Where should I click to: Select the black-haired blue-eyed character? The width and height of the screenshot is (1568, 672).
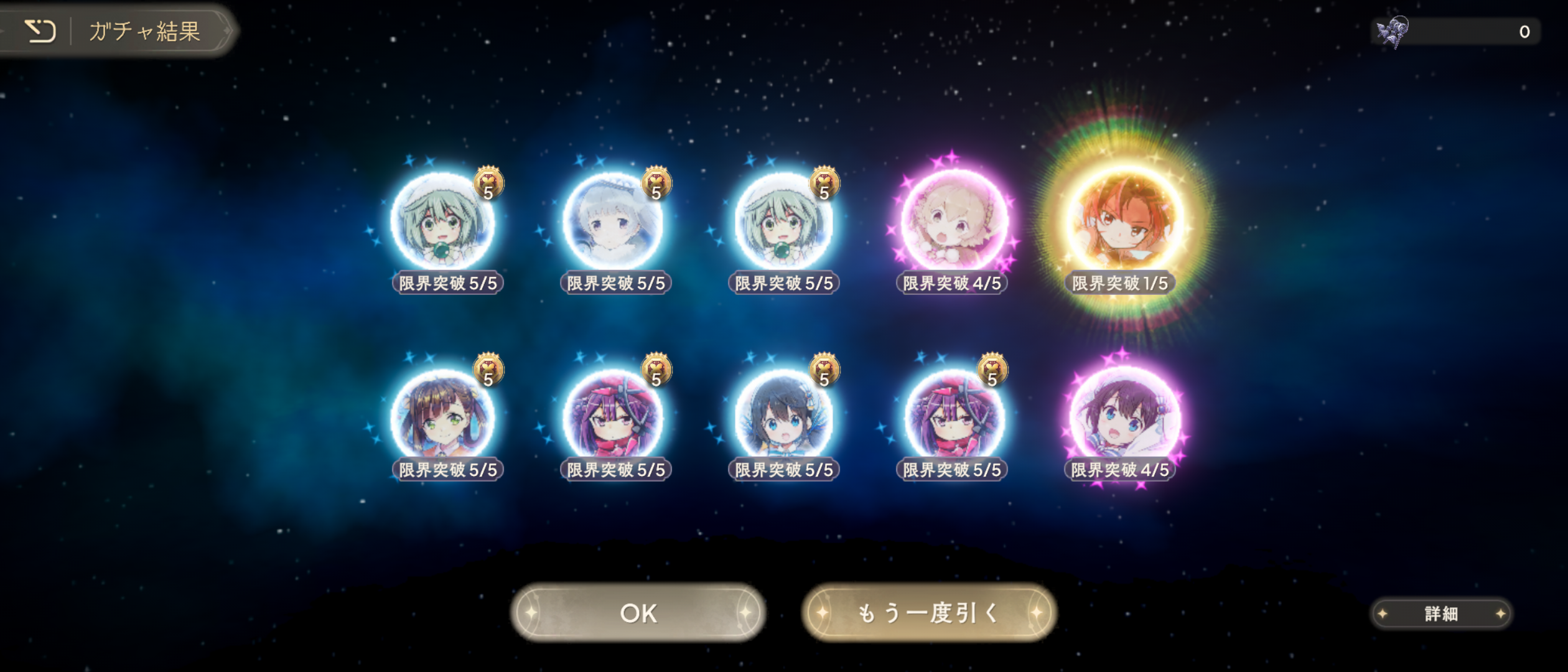coord(783,417)
